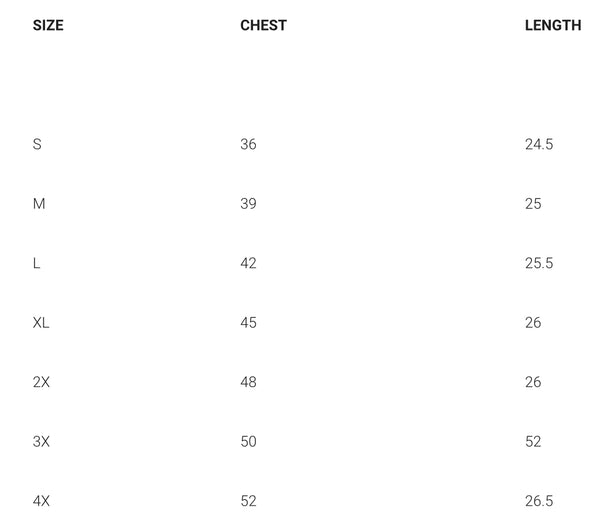Click length value 24.5 for size S

tap(539, 144)
